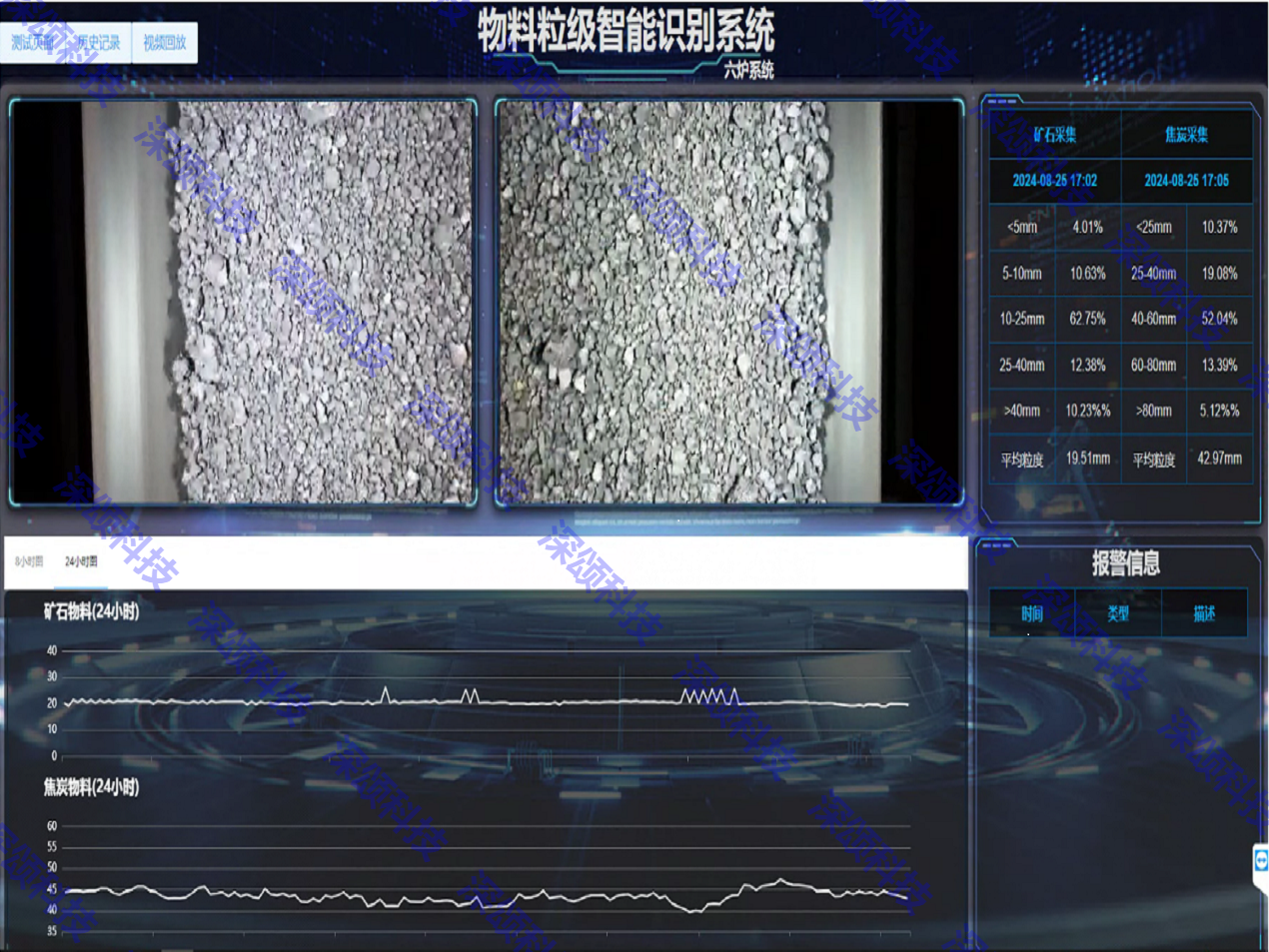This screenshot has width=1269, height=952.
Task: Click the 矿石采集 column header
Action: coord(1055,135)
